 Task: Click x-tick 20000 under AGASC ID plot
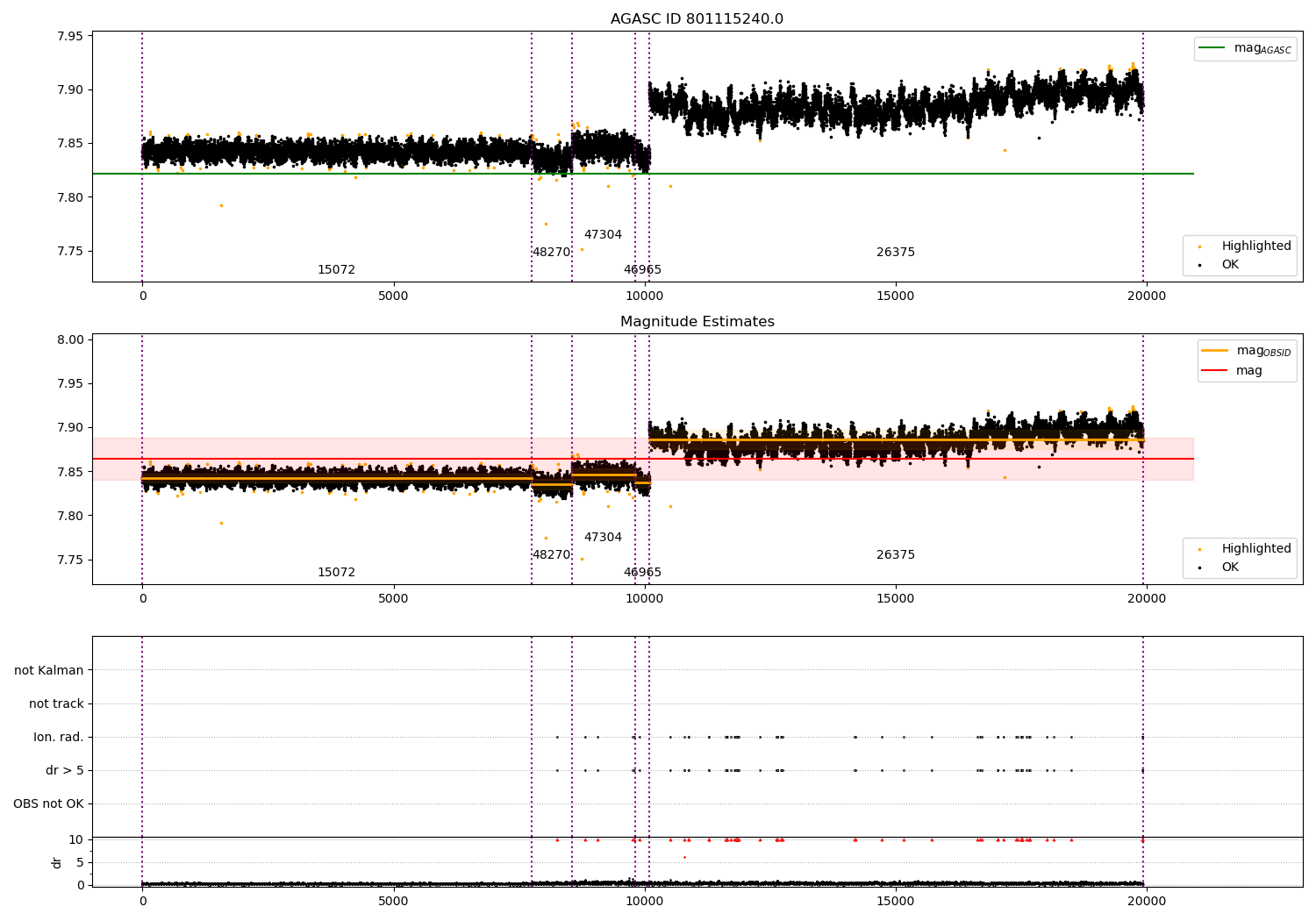[1147, 296]
